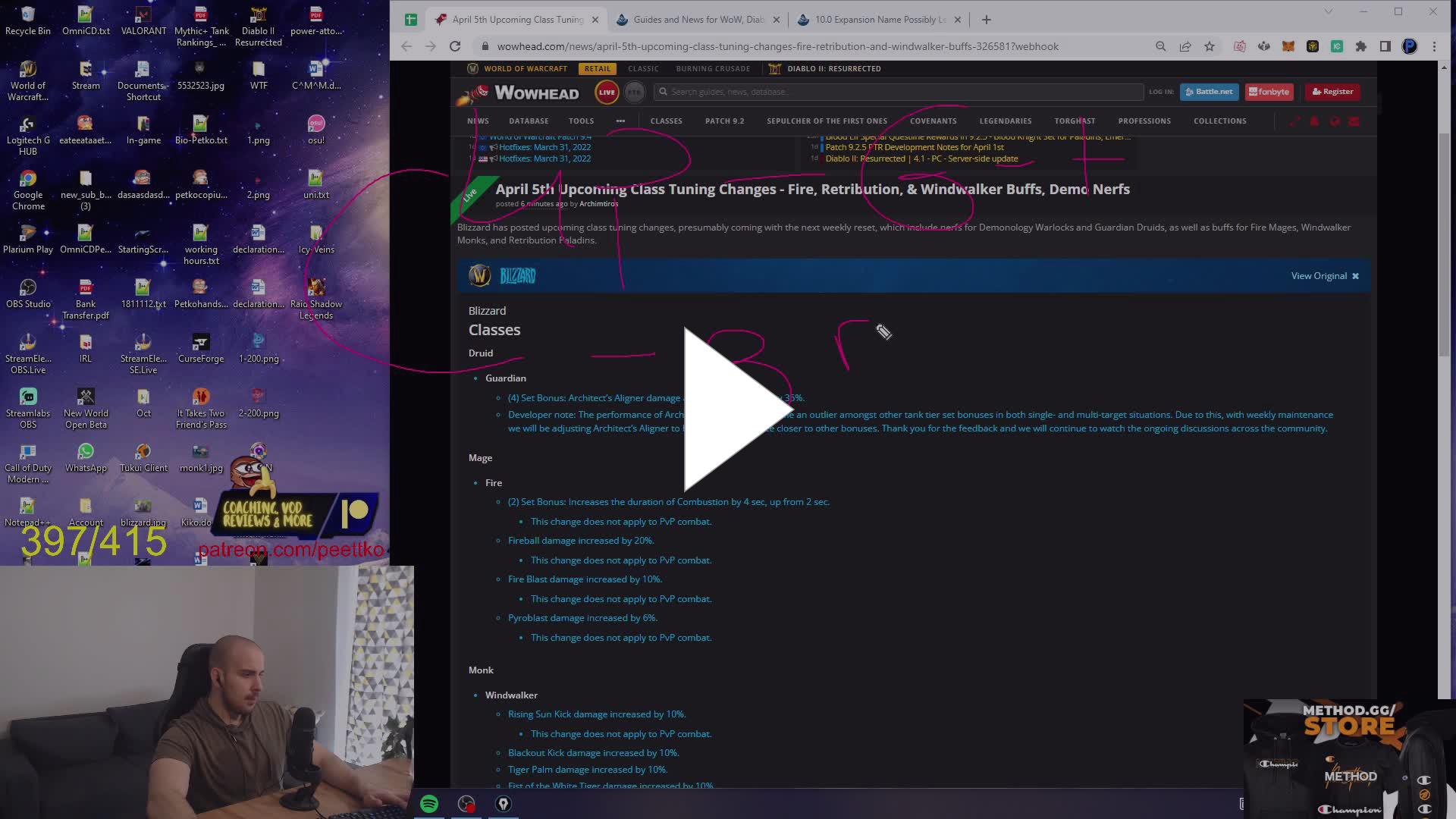1456x819 pixels.
Task: Open Spotify from the taskbar
Action: 429,804
